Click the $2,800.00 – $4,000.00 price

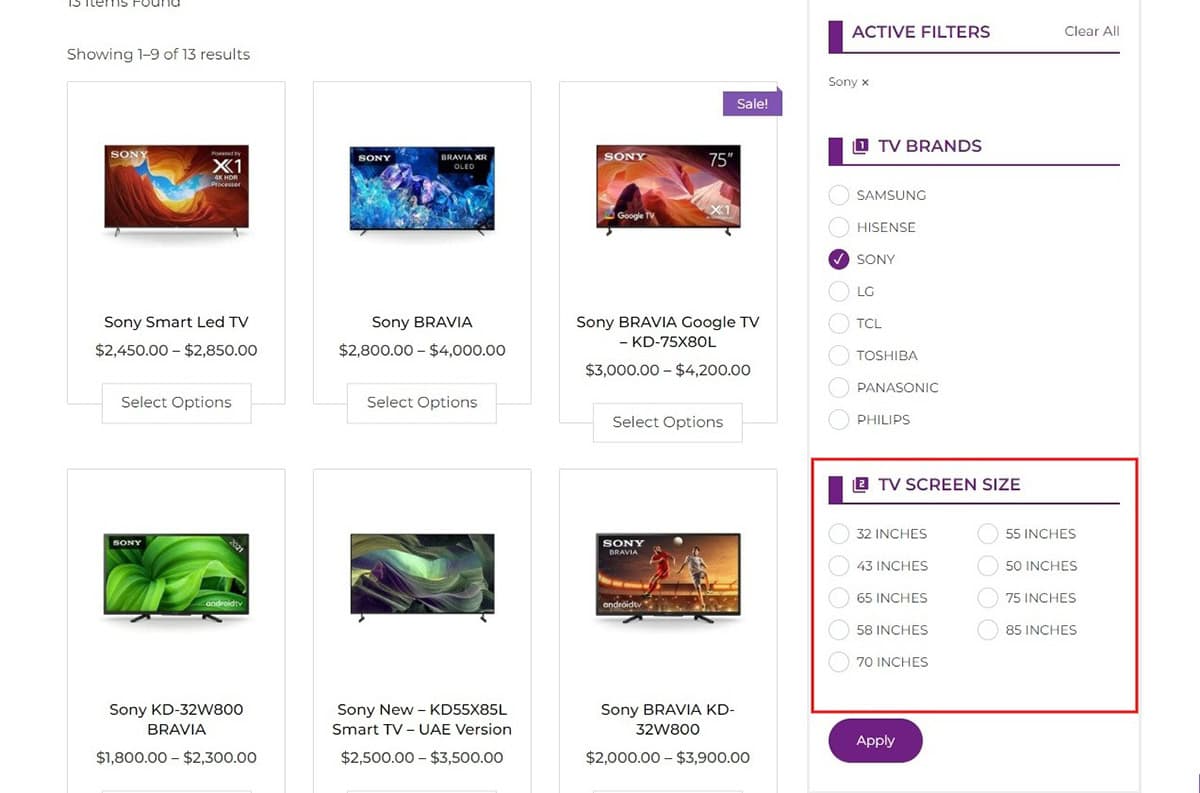tap(422, 351)
